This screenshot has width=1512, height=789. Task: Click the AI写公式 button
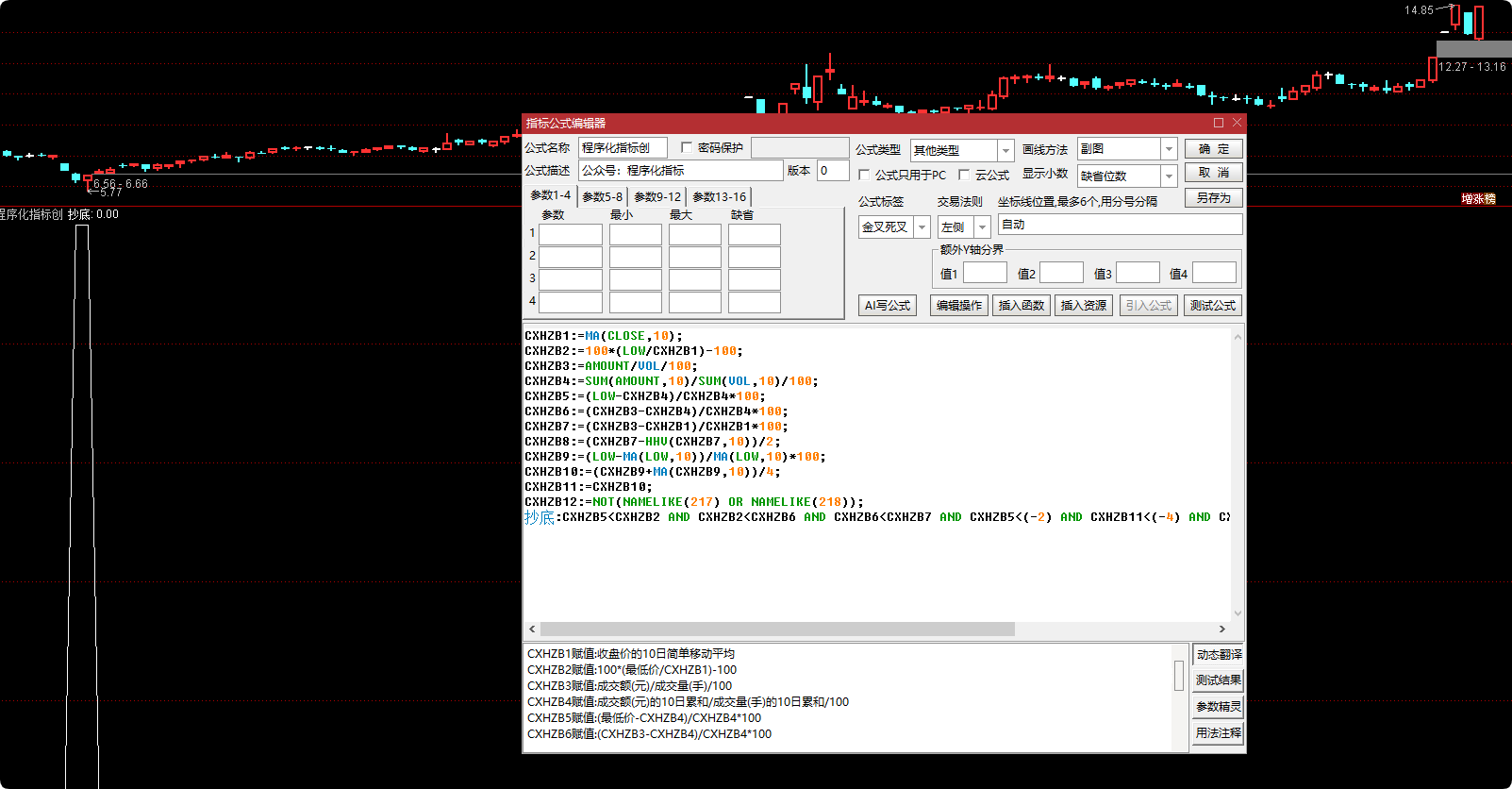point(888,306)
